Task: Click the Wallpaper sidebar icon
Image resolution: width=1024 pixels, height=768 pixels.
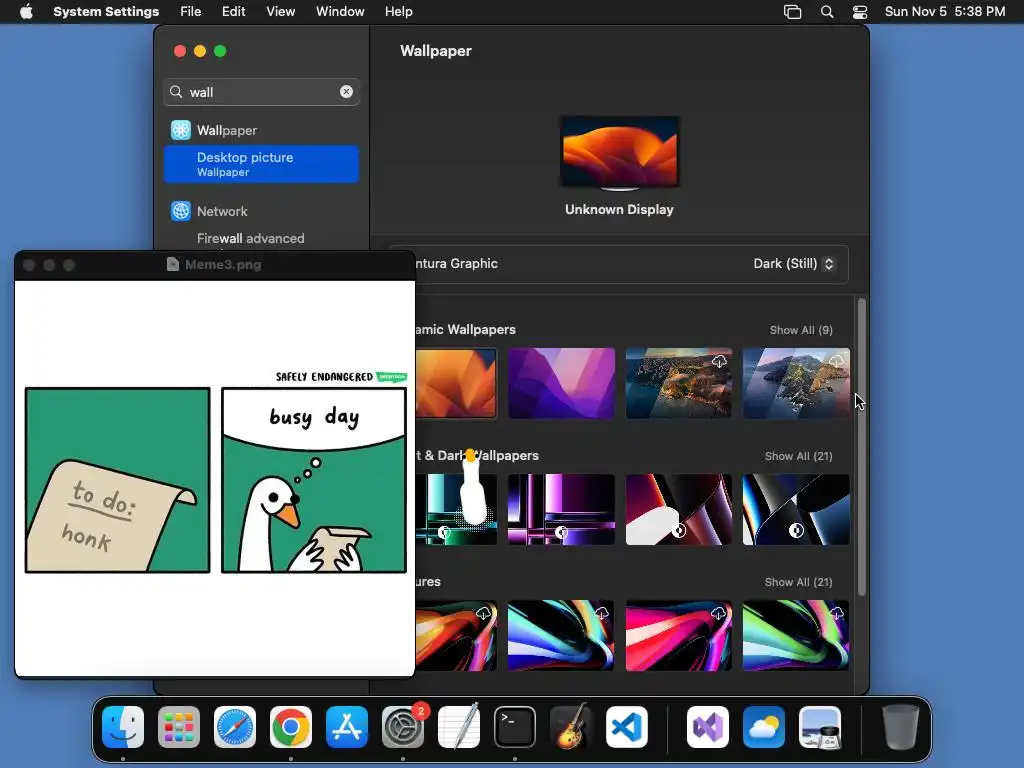Action: click(x=181, y=130)
